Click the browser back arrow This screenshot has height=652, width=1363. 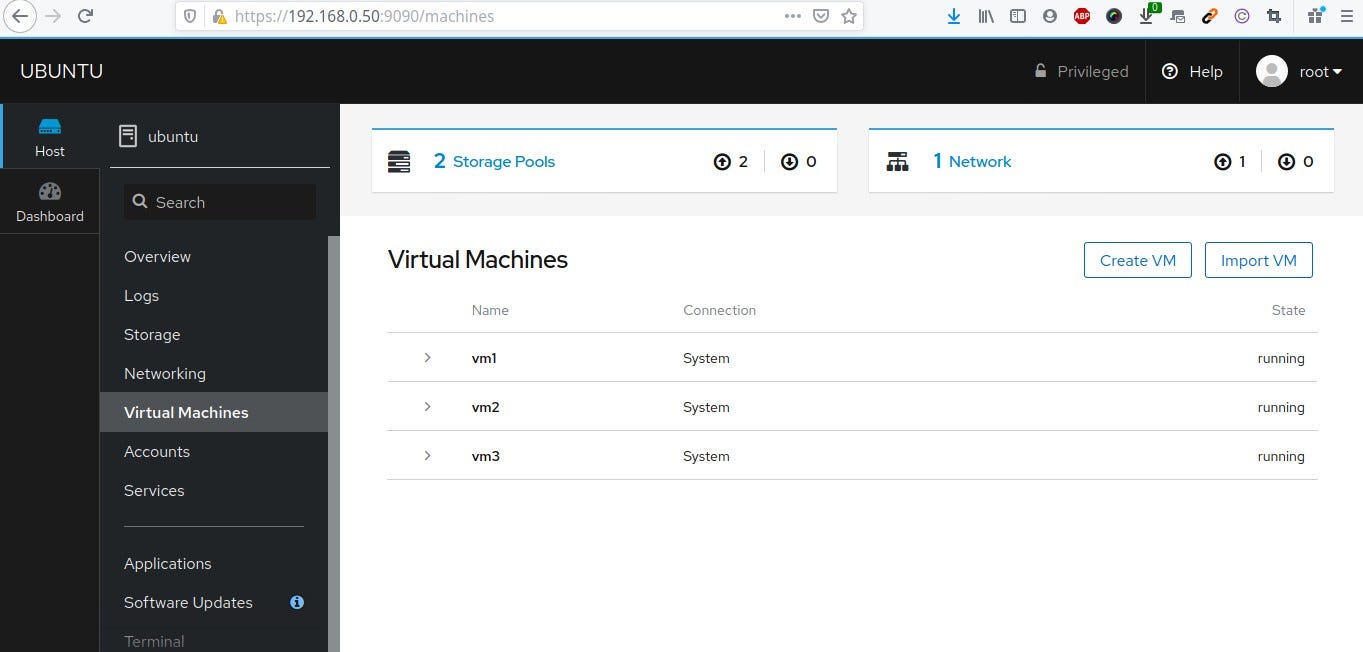19,16
